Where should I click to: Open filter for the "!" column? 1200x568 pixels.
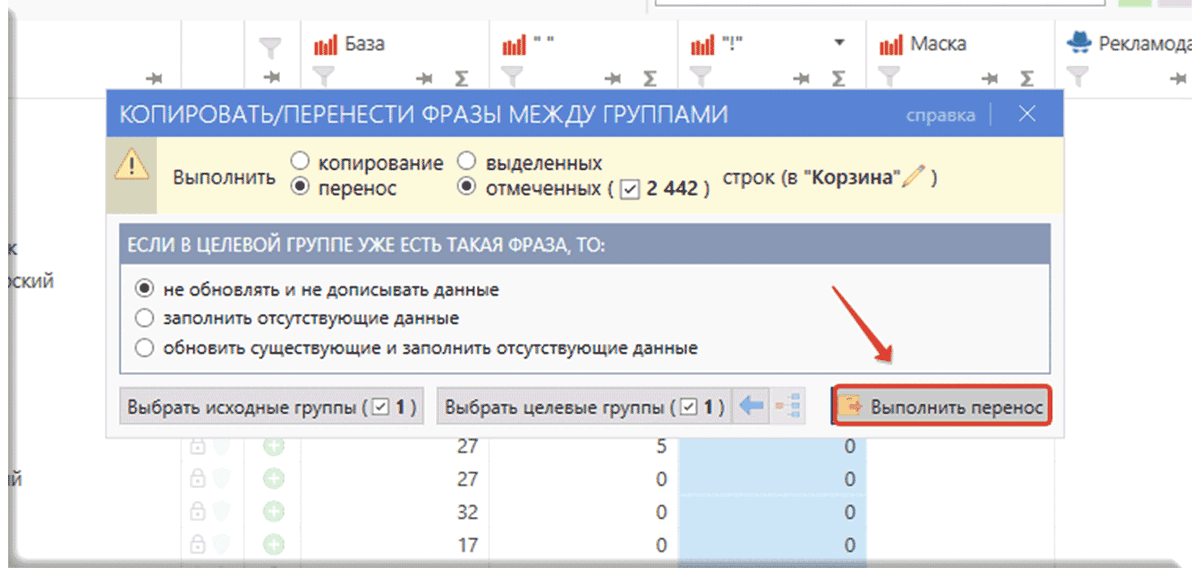(700, 76)
